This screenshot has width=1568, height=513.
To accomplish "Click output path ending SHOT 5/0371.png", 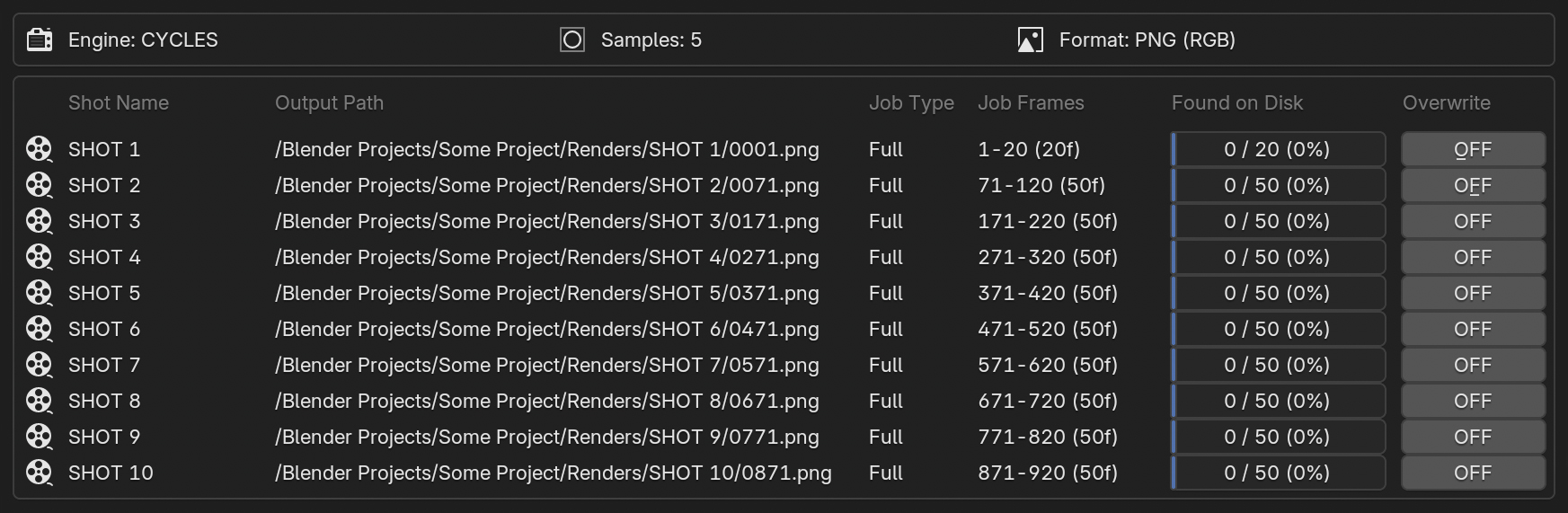I will pyautogui.click(x=547, y=293).
